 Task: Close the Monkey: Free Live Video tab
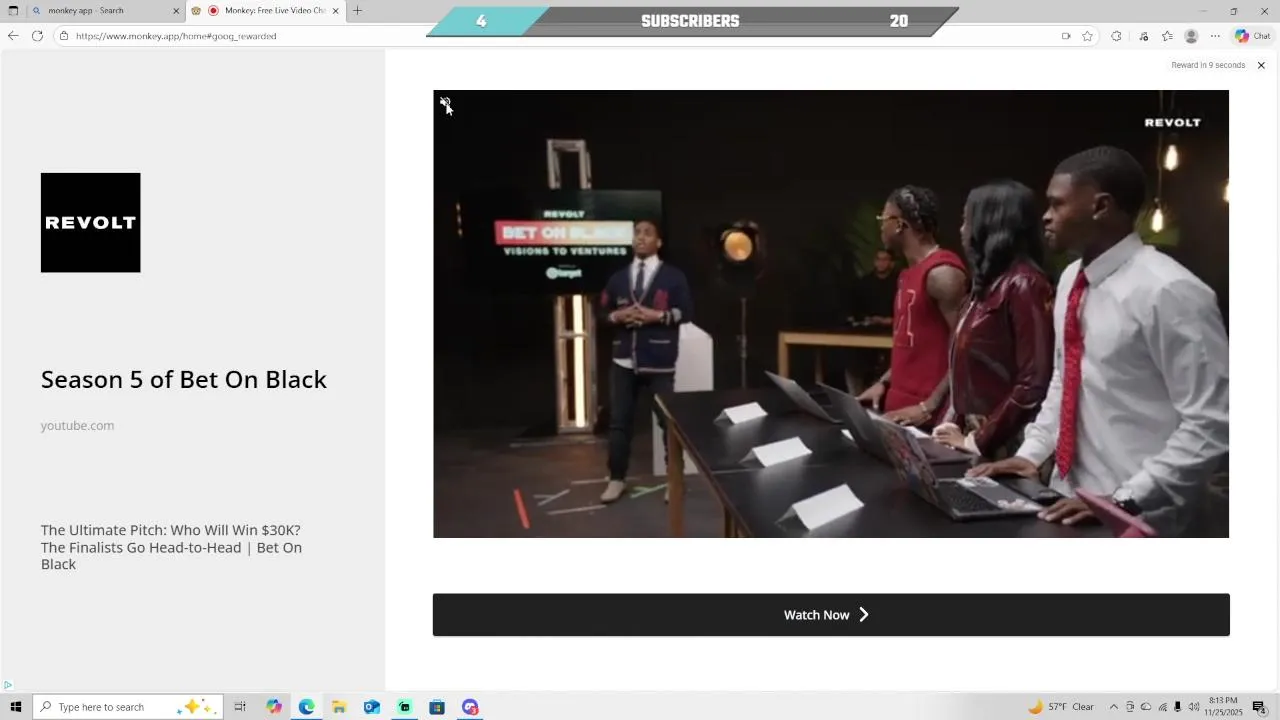click(335, 11)
